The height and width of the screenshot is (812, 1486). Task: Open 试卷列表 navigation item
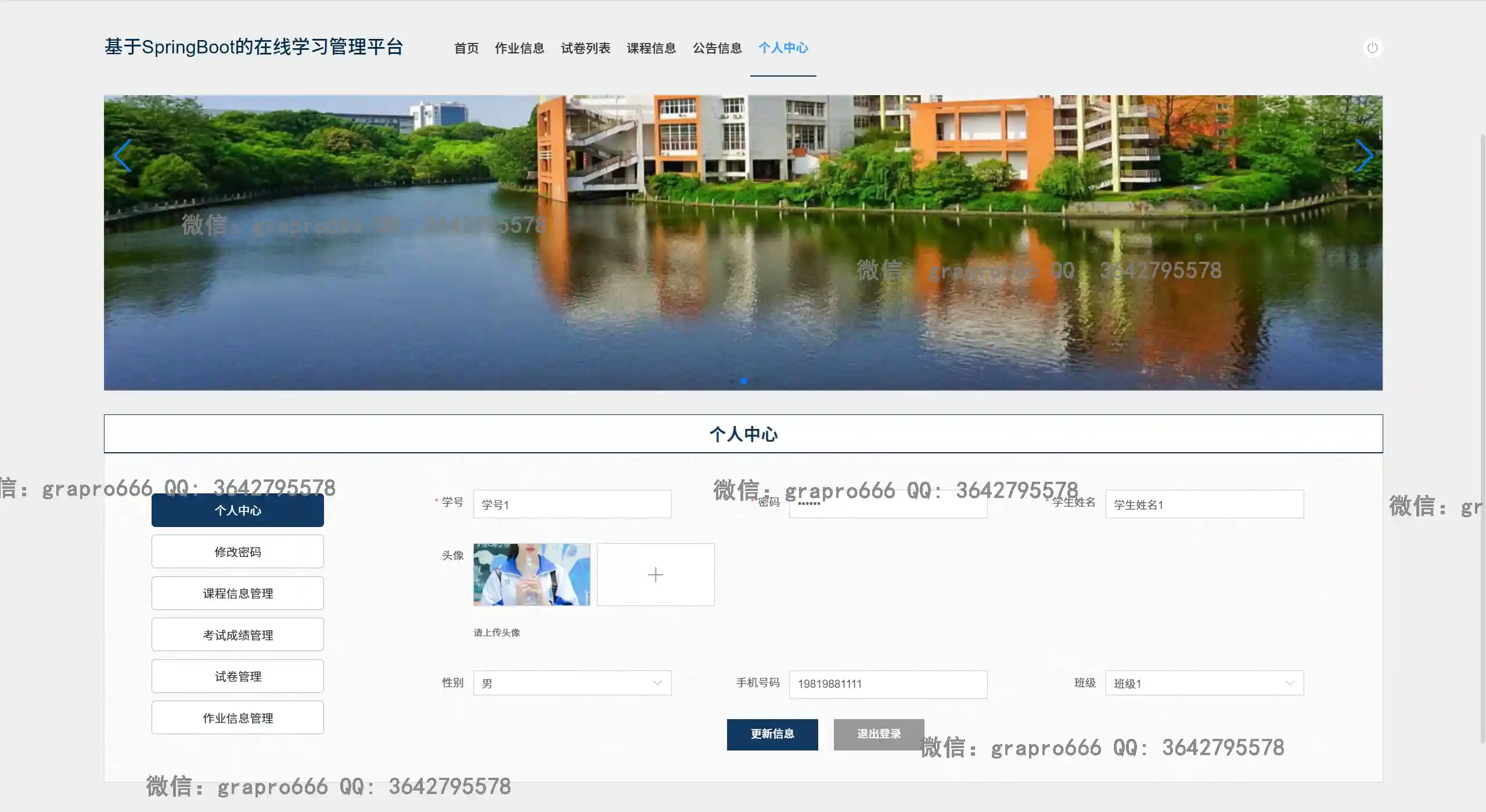coord(585,48)
